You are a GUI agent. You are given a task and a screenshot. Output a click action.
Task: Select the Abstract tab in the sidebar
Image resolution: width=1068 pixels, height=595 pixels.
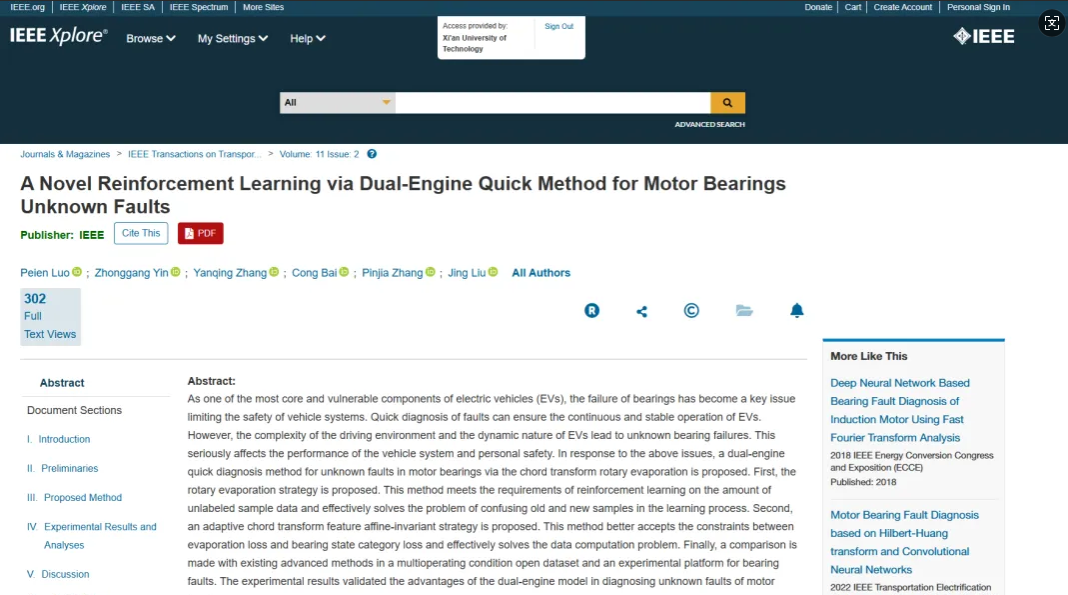(62, 383)
